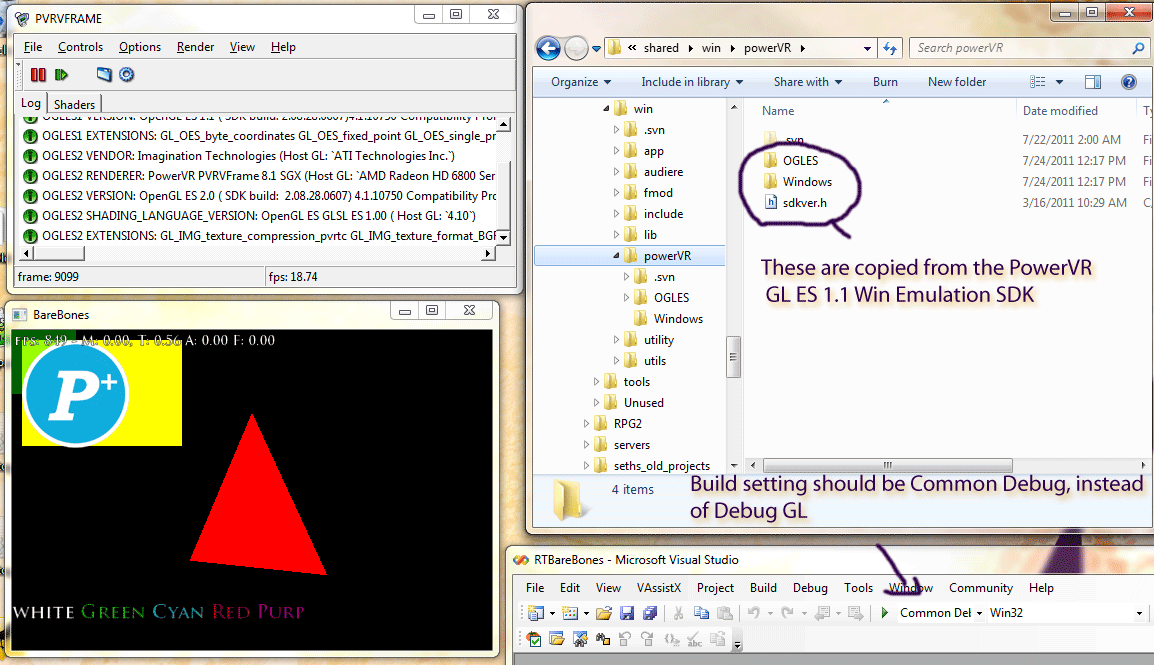This screenshot has height=665, width=1154.
Task: Click the New folder button
Action: 956,82
